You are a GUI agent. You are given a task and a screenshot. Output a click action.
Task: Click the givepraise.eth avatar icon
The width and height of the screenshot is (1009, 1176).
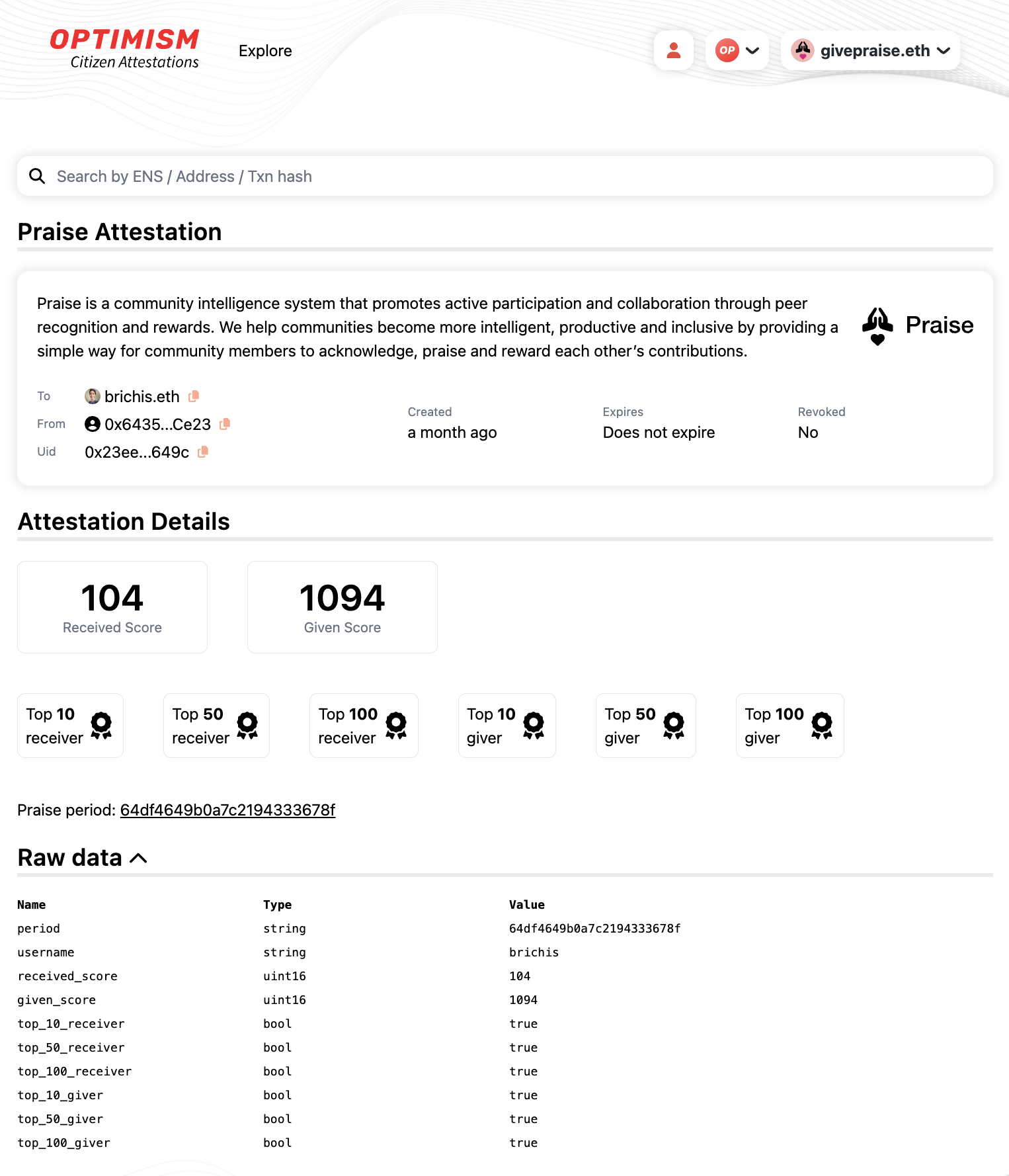point(803,50)
